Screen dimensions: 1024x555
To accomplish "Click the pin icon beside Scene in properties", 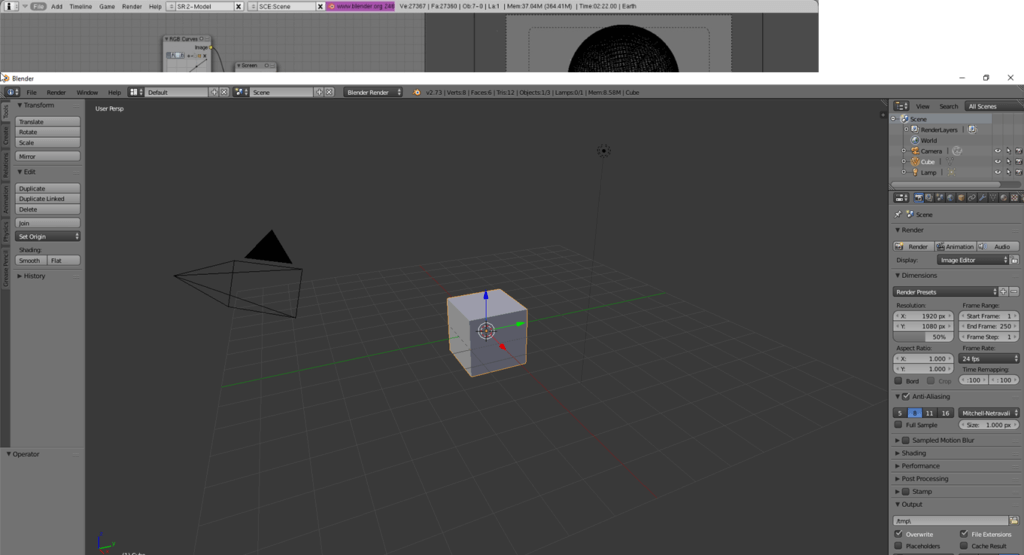I will pyautogui.click(x=898, y=214).
